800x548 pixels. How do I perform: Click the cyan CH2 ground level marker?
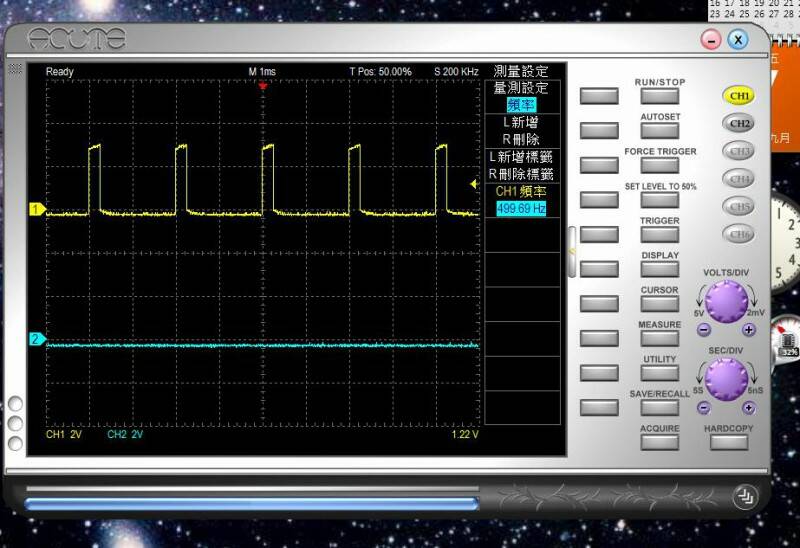coord(37,340)
